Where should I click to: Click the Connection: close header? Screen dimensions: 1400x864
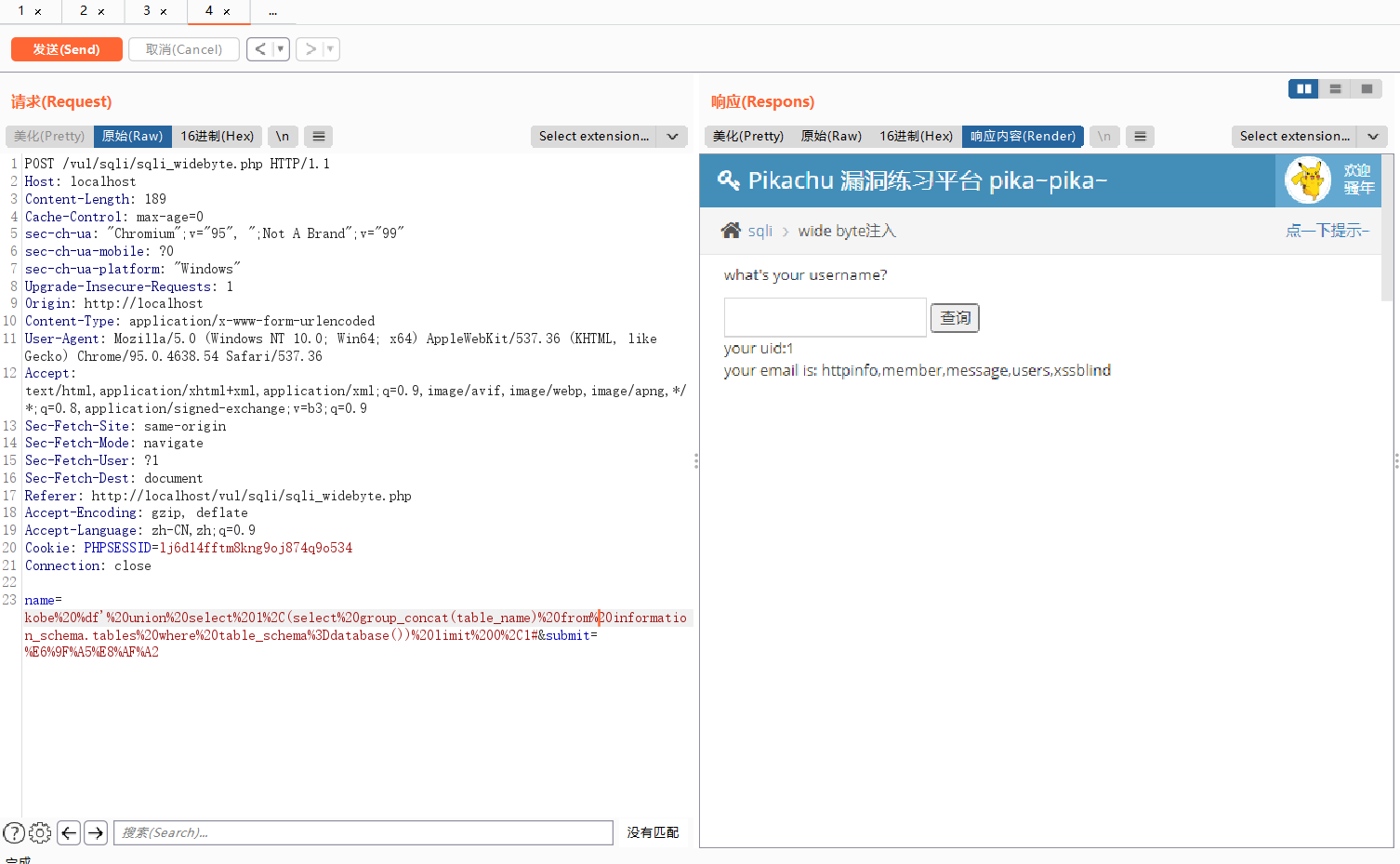tap(87, 565)
